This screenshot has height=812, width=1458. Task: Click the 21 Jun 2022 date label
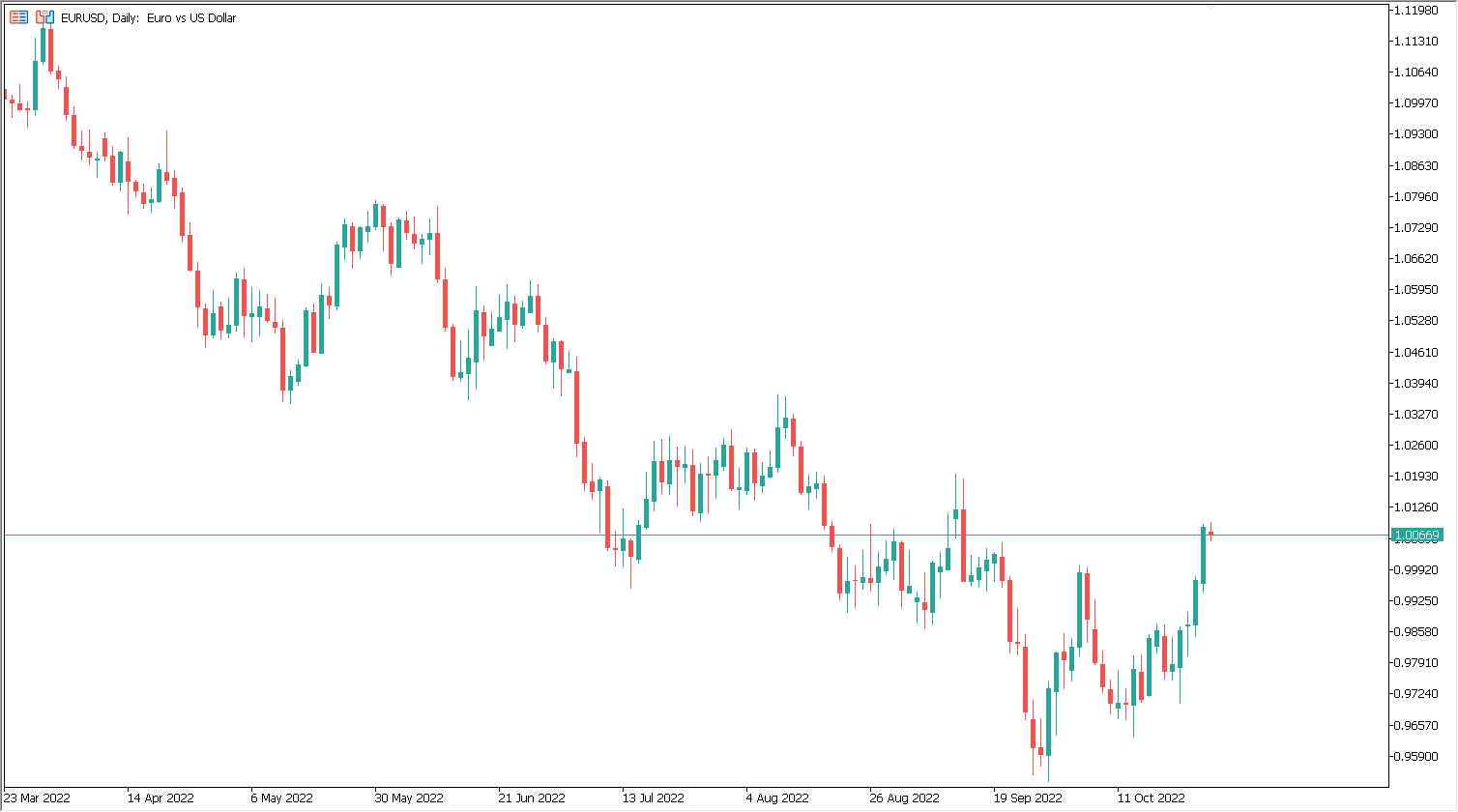pos(532,798)
